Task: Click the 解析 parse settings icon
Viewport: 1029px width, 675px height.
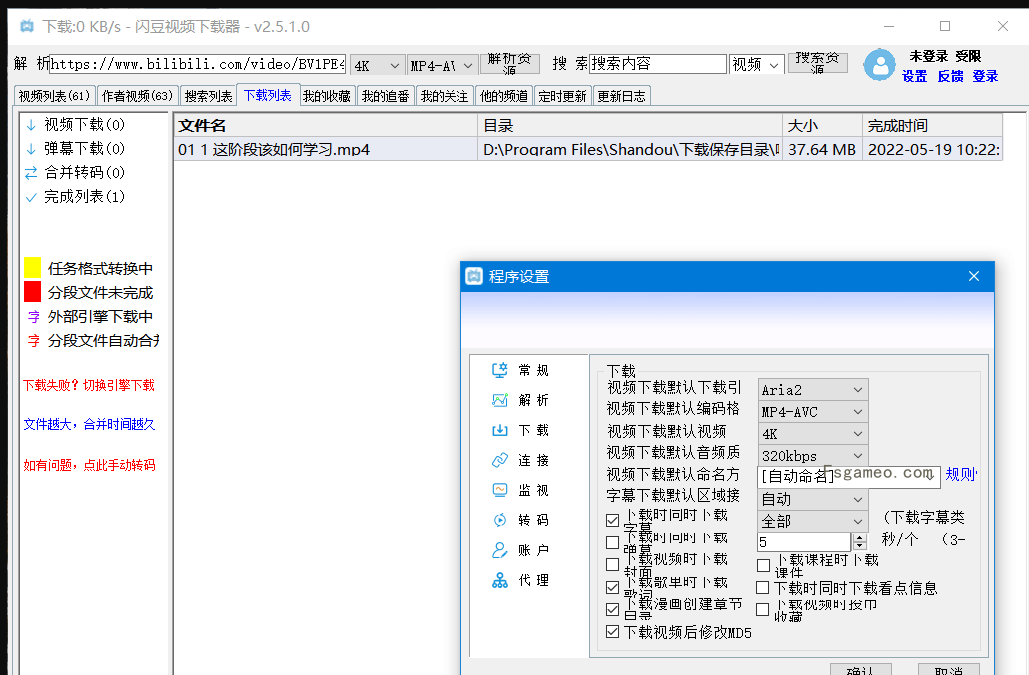Action: 500,400
